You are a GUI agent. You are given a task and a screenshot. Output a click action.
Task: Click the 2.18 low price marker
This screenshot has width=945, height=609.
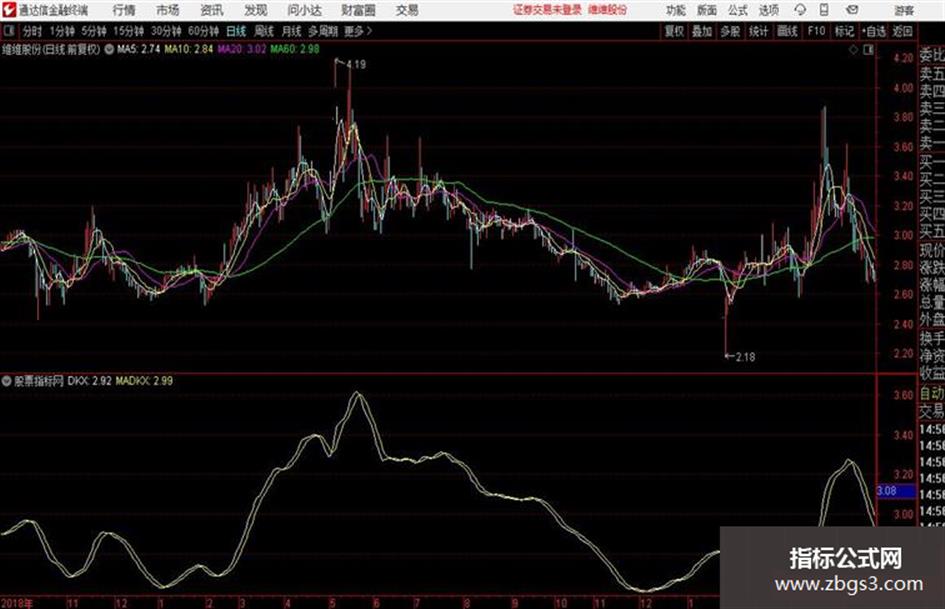[x=746, y=357]
